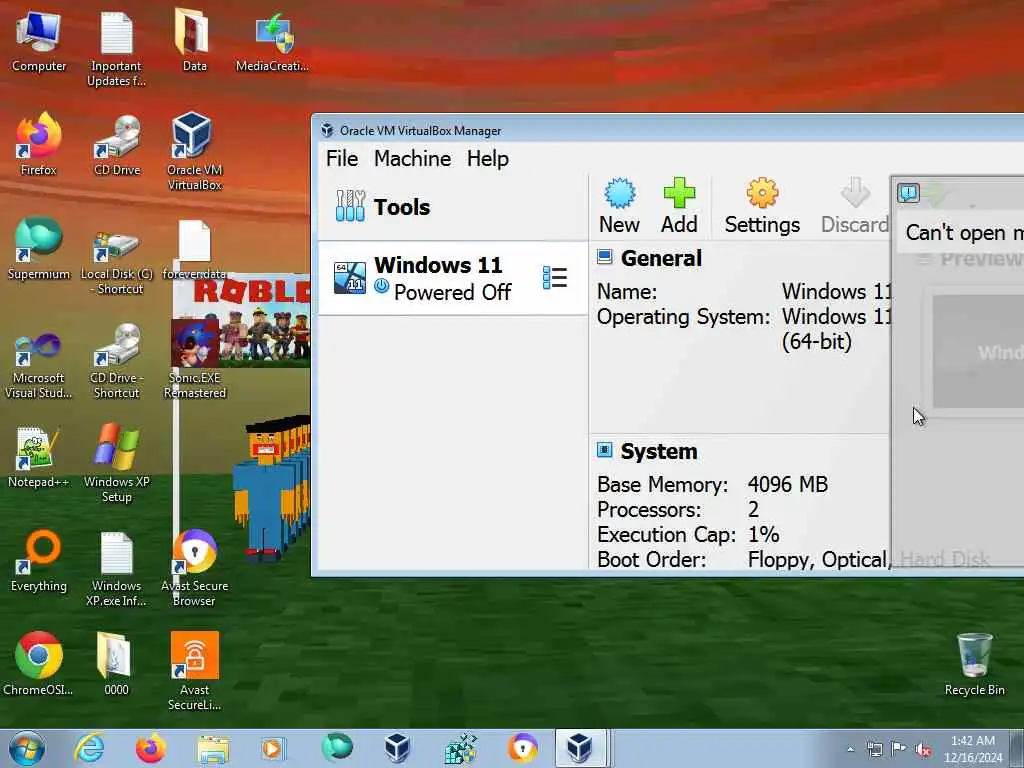Open Supermium from the taskbar

point(336,748)
